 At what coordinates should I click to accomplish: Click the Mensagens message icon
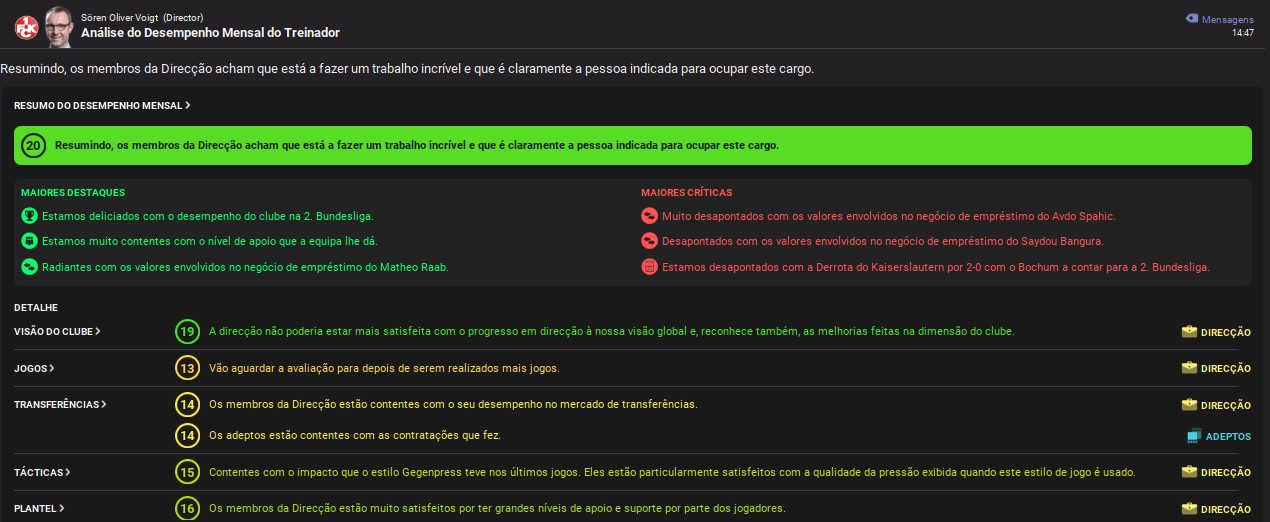click(1192, 18)
